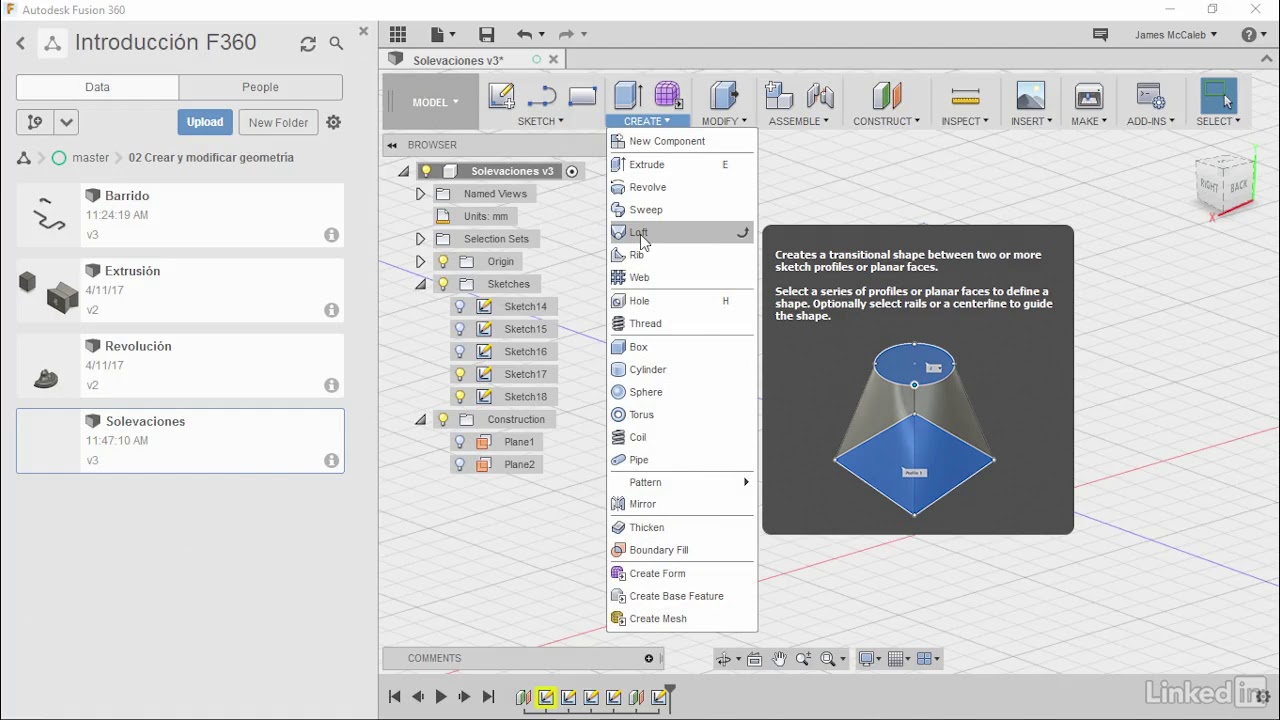Click the New Component assemble icon
Image resolution: width=1280 pixels, height=720 pixels.
pyautogui.click(x=778, y=96)
